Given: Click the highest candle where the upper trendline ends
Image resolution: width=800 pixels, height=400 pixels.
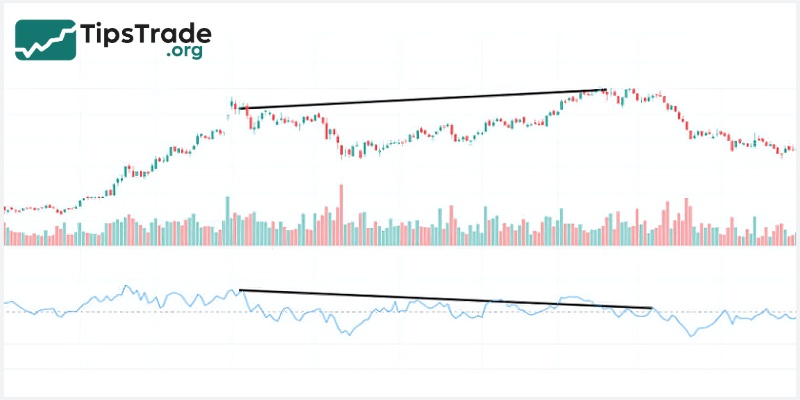Looking at the screenshot, I should pyautogui.click(x=605, y=93).
